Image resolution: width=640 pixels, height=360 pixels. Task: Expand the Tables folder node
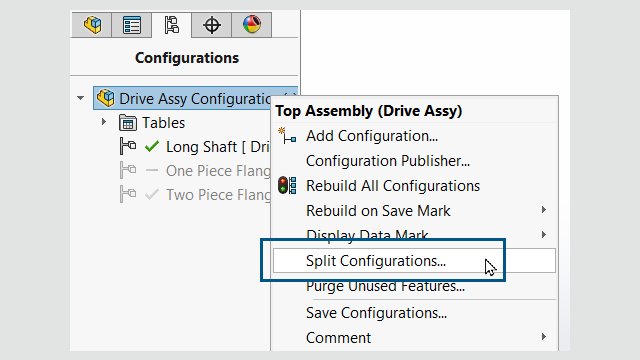[104, 122]
